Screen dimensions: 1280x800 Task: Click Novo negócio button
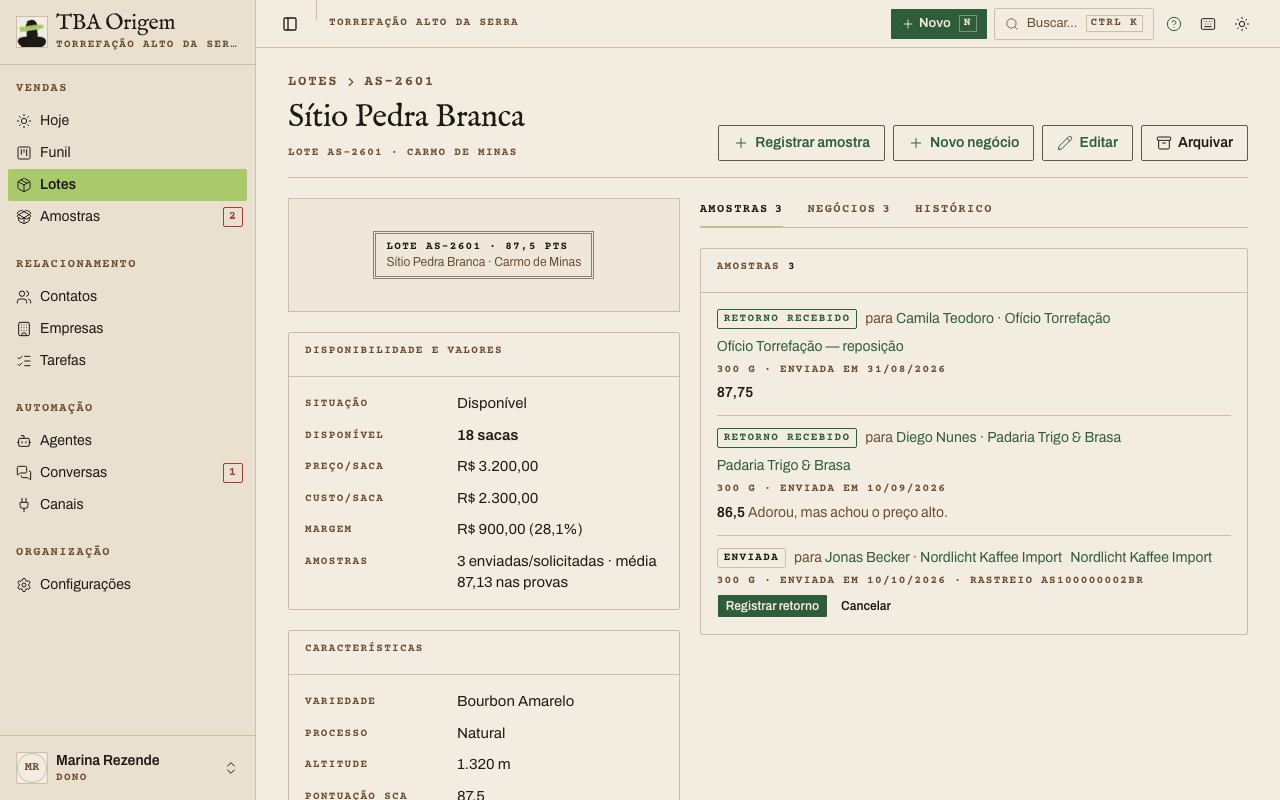coord(963,143)
